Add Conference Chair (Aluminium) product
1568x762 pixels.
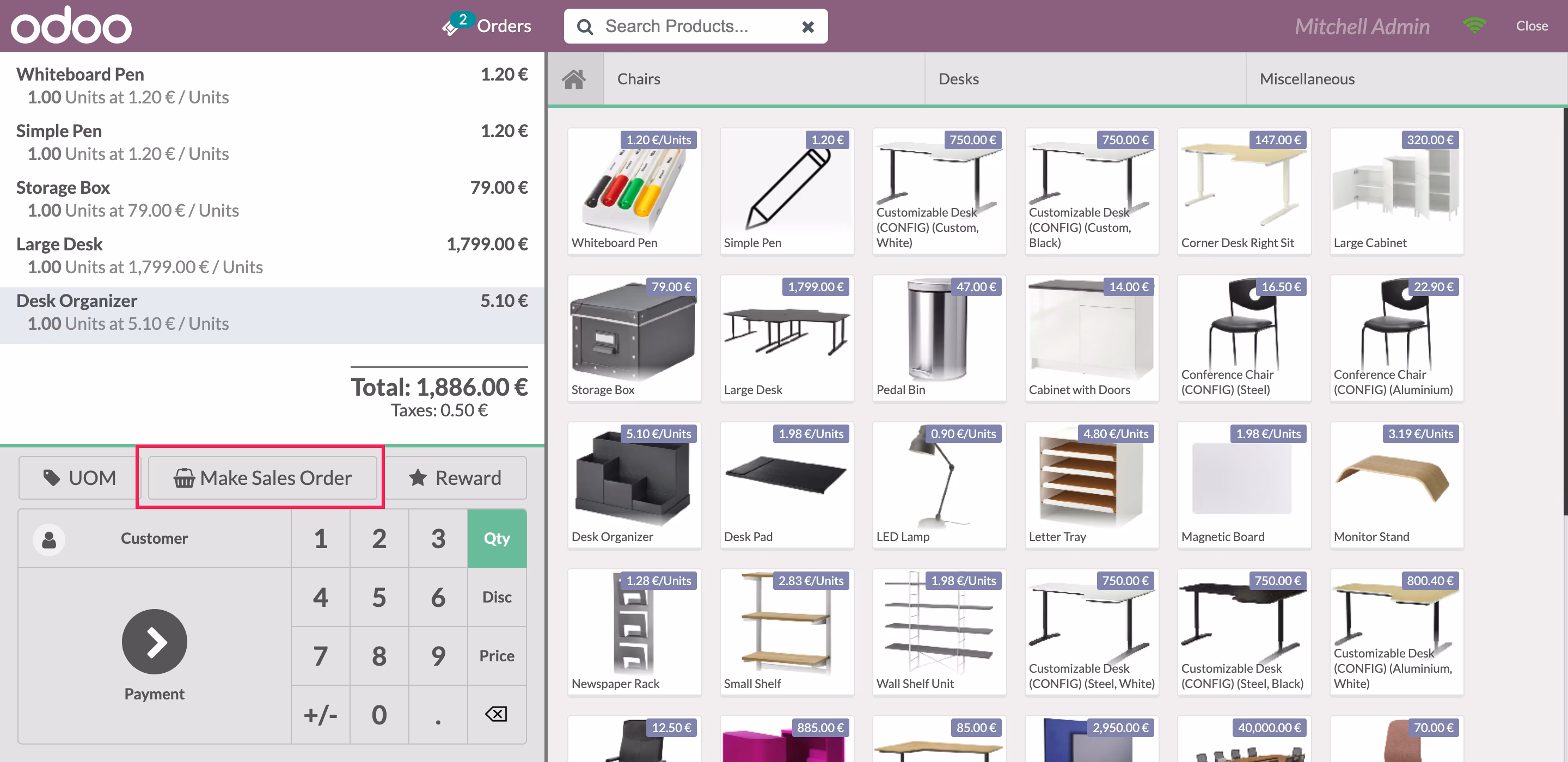[1396, 339]
